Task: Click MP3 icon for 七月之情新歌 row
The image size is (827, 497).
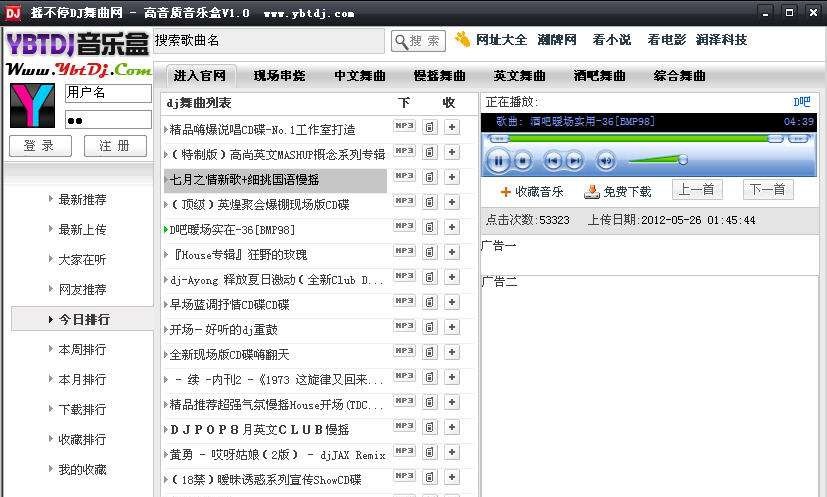Action: (405, 176)
